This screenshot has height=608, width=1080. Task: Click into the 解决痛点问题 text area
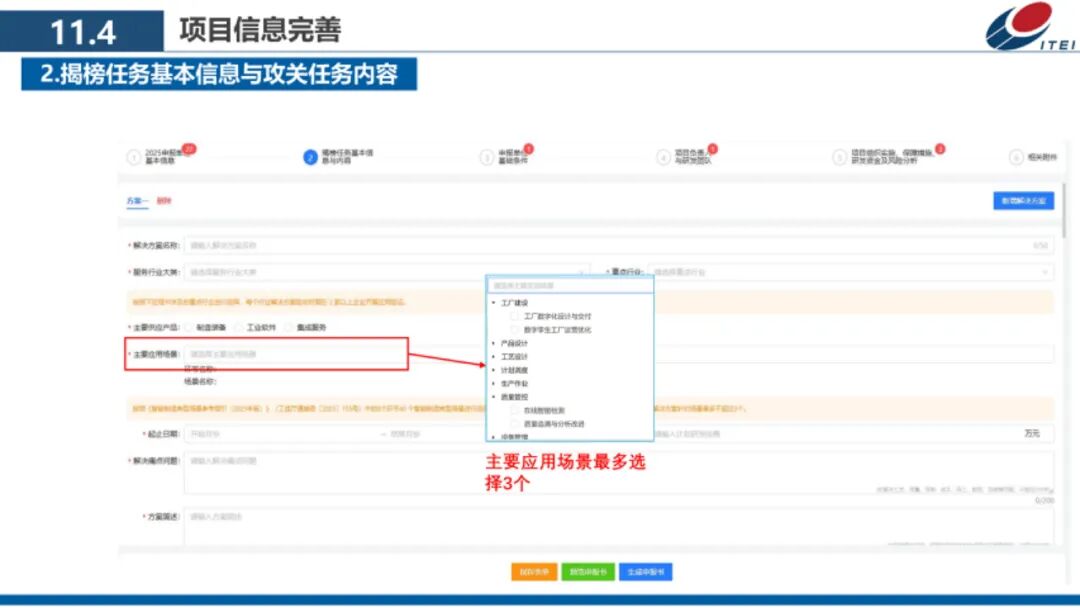point(619,473)
